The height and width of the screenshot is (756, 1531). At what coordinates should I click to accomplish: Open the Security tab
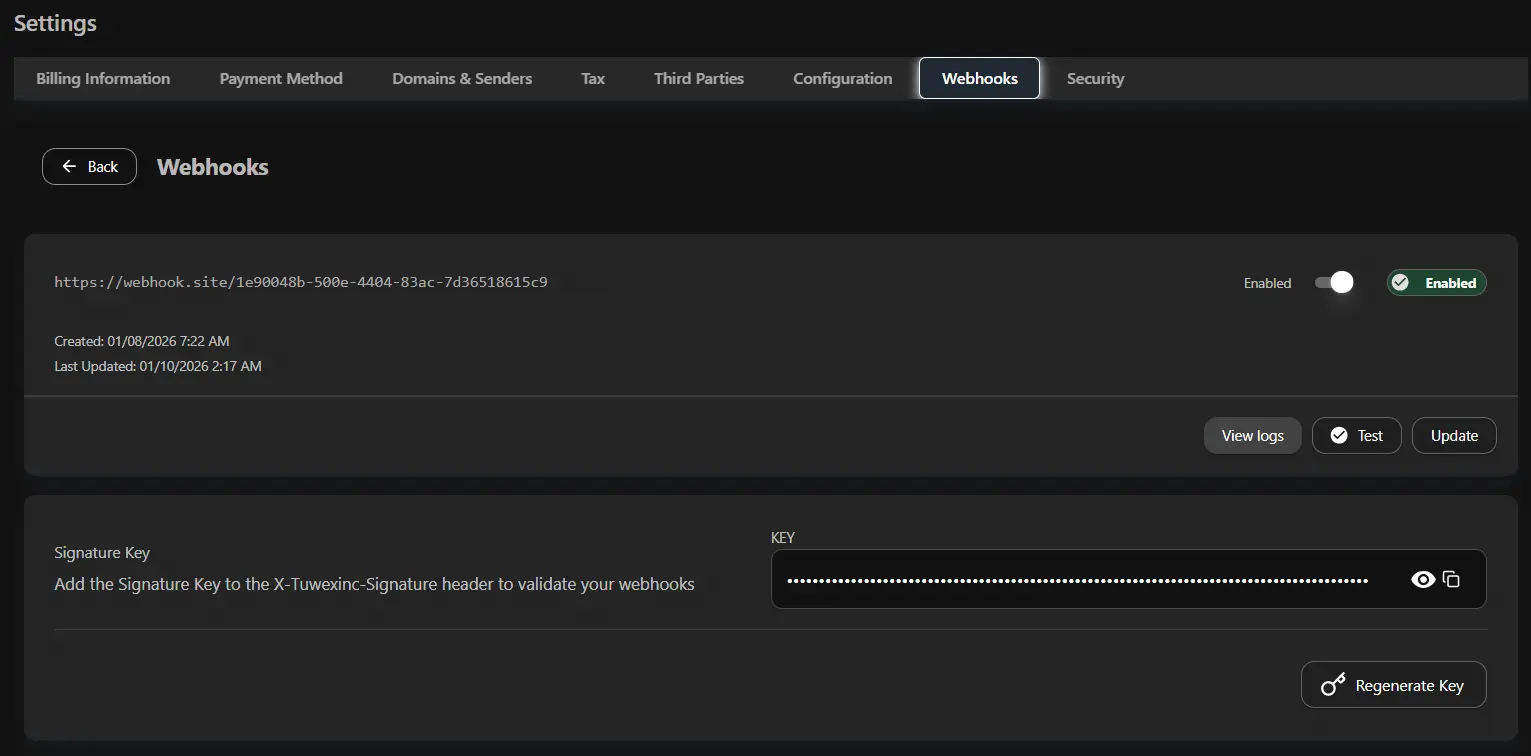(x=1095, y=78)
